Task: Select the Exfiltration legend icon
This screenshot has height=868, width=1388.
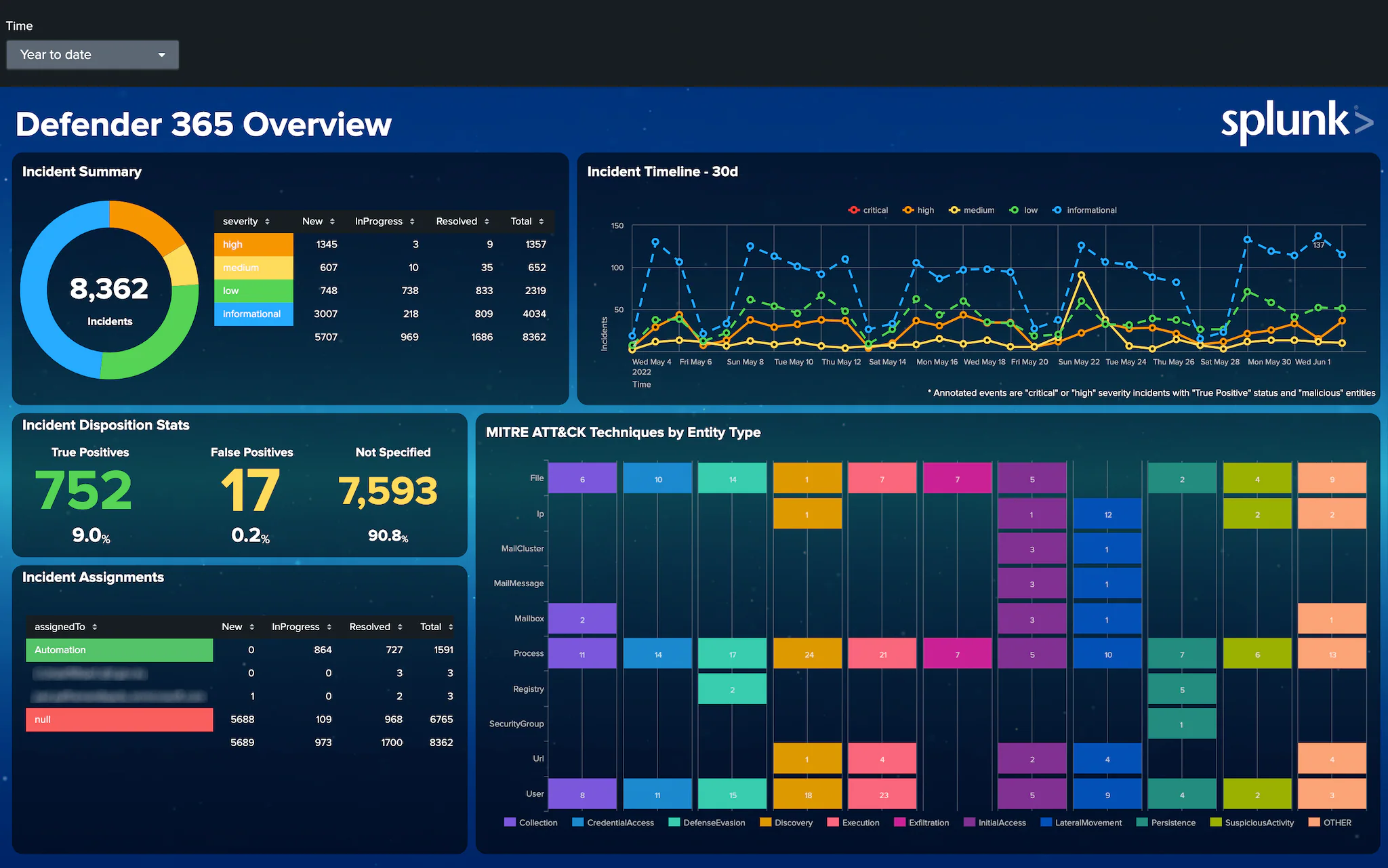Action: [901, 822]
